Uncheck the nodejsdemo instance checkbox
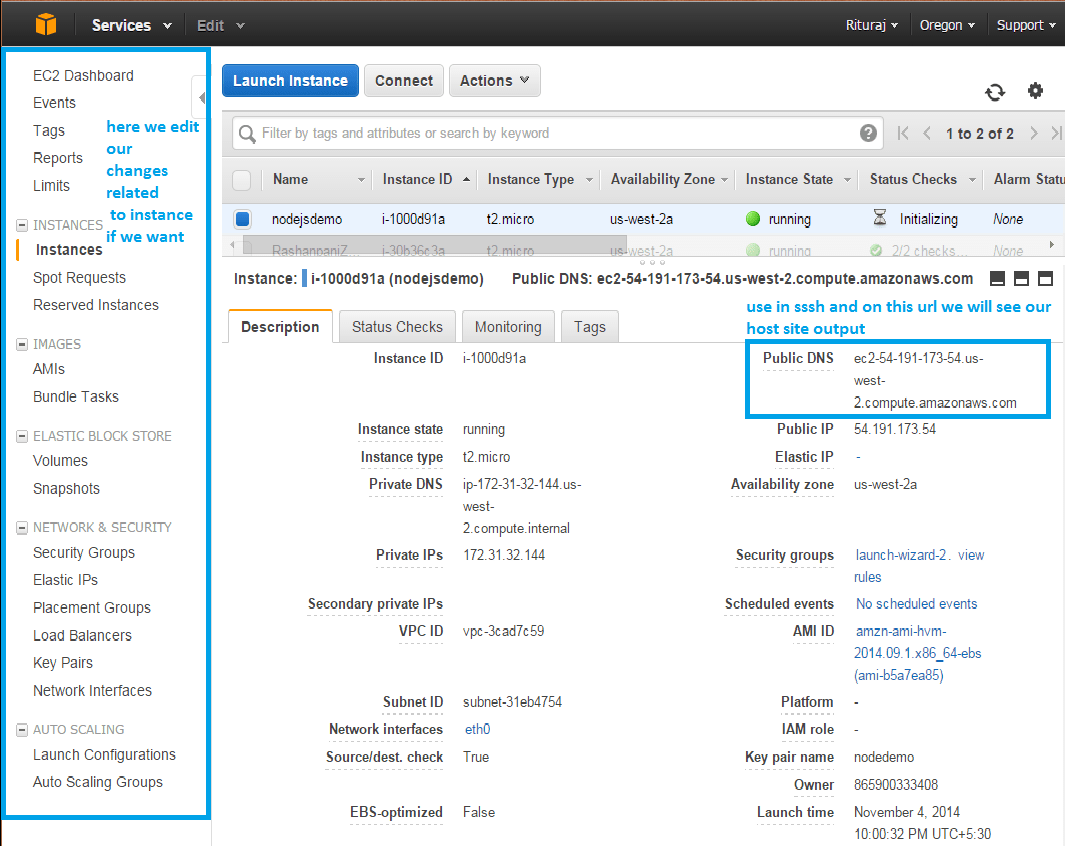 242,219
